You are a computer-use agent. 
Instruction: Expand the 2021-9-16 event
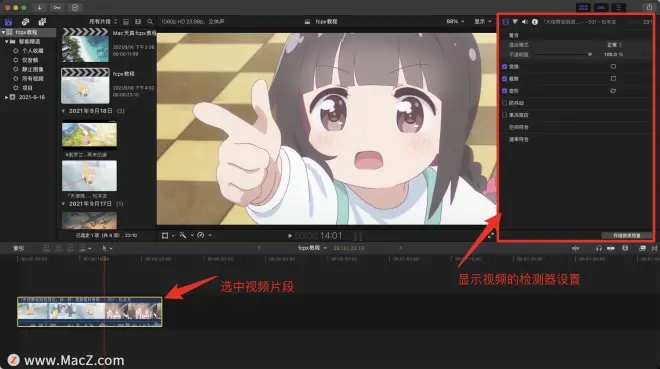coord(7,97)
